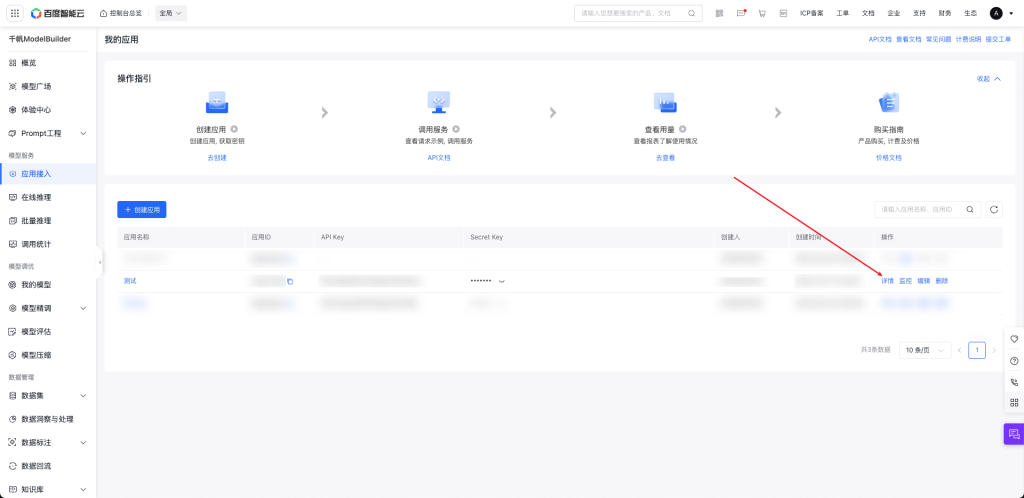Open the purple feedback chat widget
1024x498 pixels.
coord(1013,433)
